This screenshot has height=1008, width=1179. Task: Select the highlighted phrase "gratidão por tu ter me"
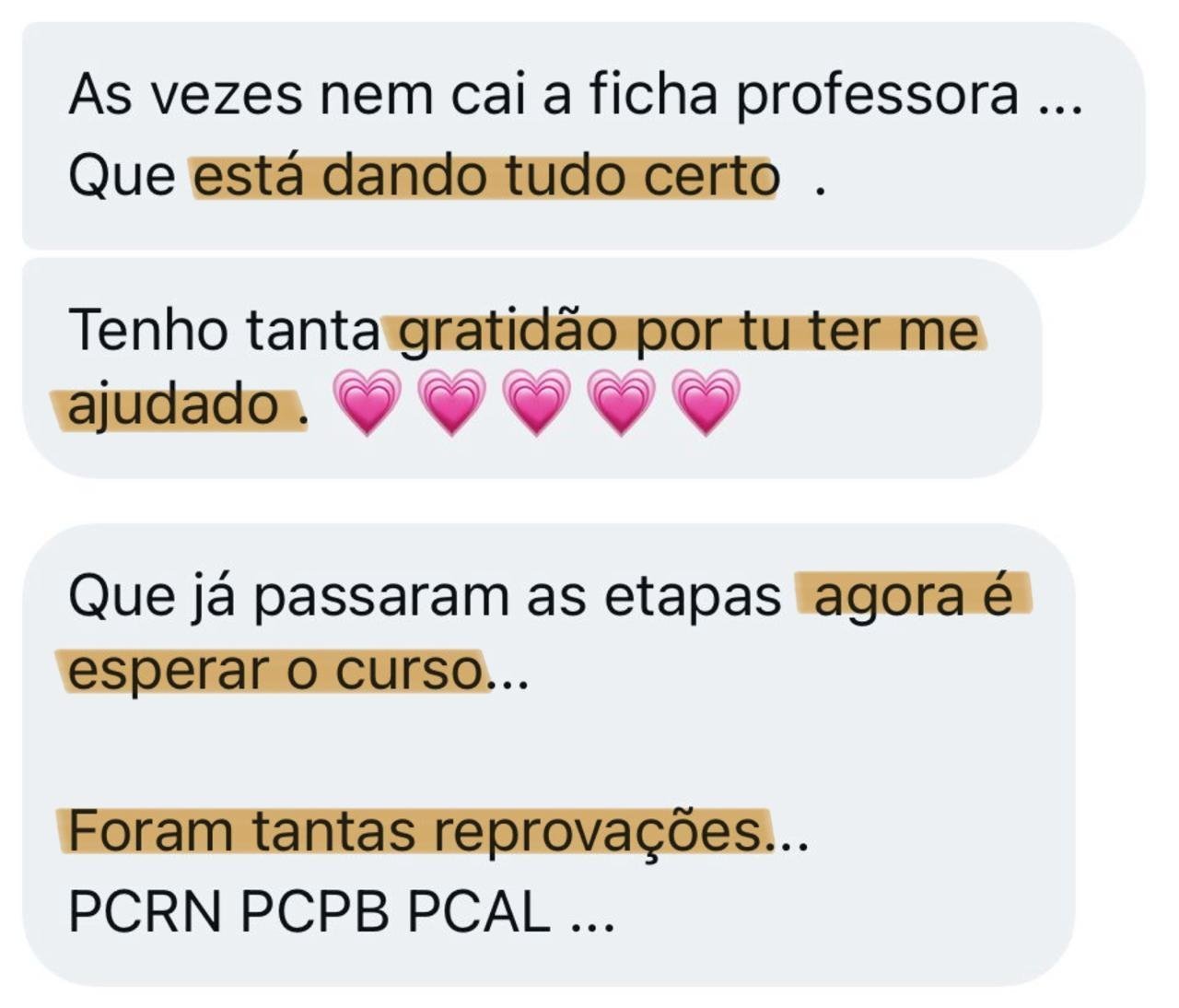[689, 331]
